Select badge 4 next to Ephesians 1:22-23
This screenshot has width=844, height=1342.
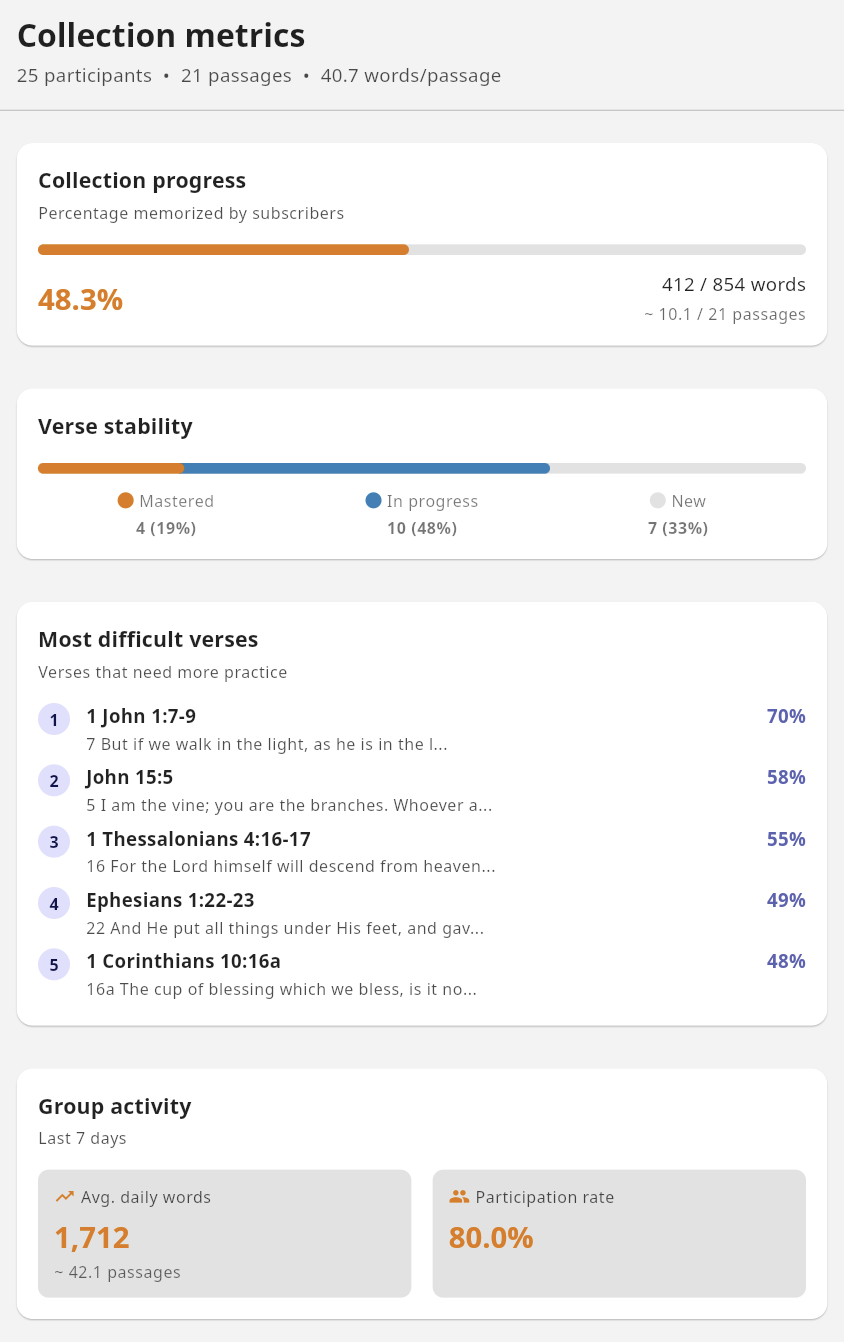pyautogui.click(x=54, y=903)
